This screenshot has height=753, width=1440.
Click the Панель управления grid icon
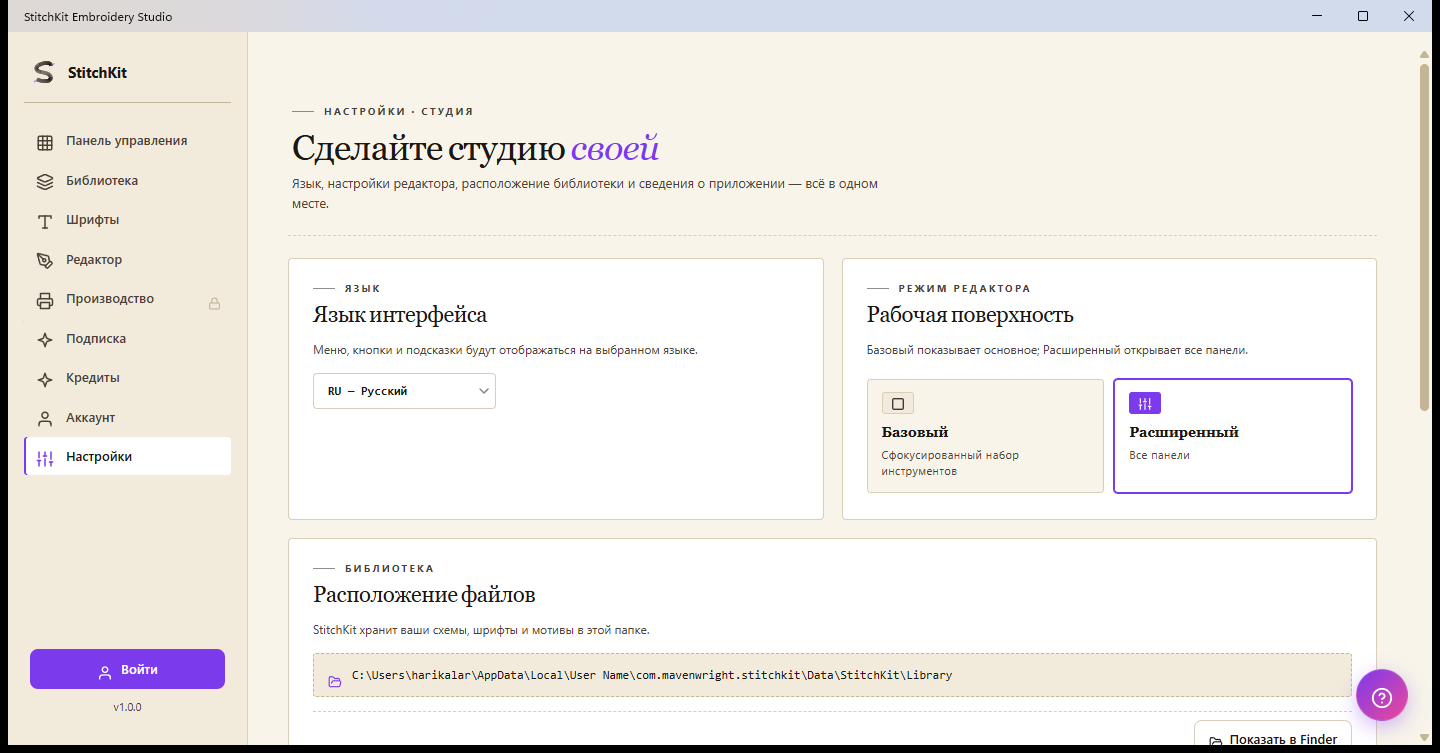[x=45, y=142]
